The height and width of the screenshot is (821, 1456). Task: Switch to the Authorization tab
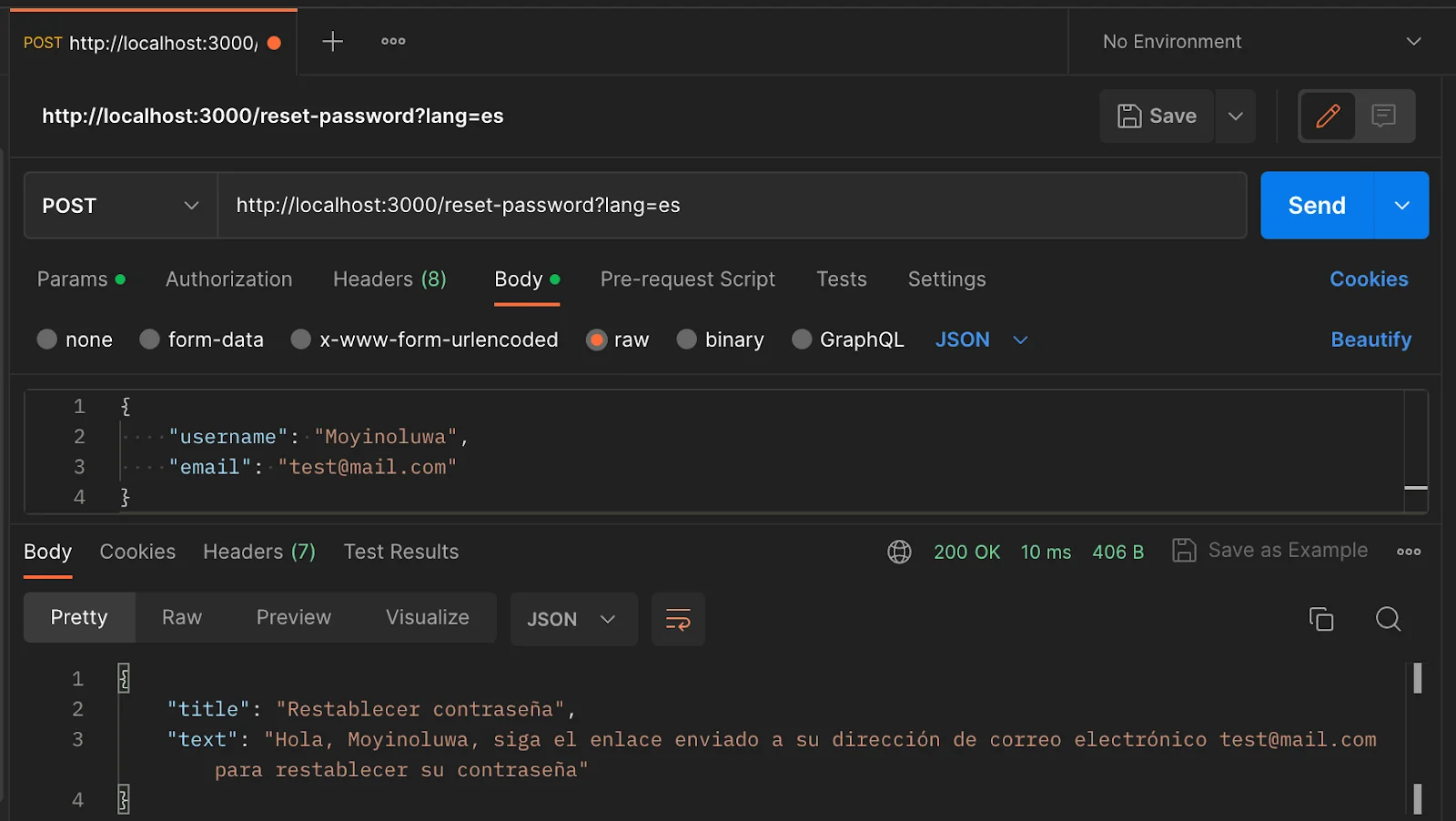pyautogui.click(x=228, y=279)
